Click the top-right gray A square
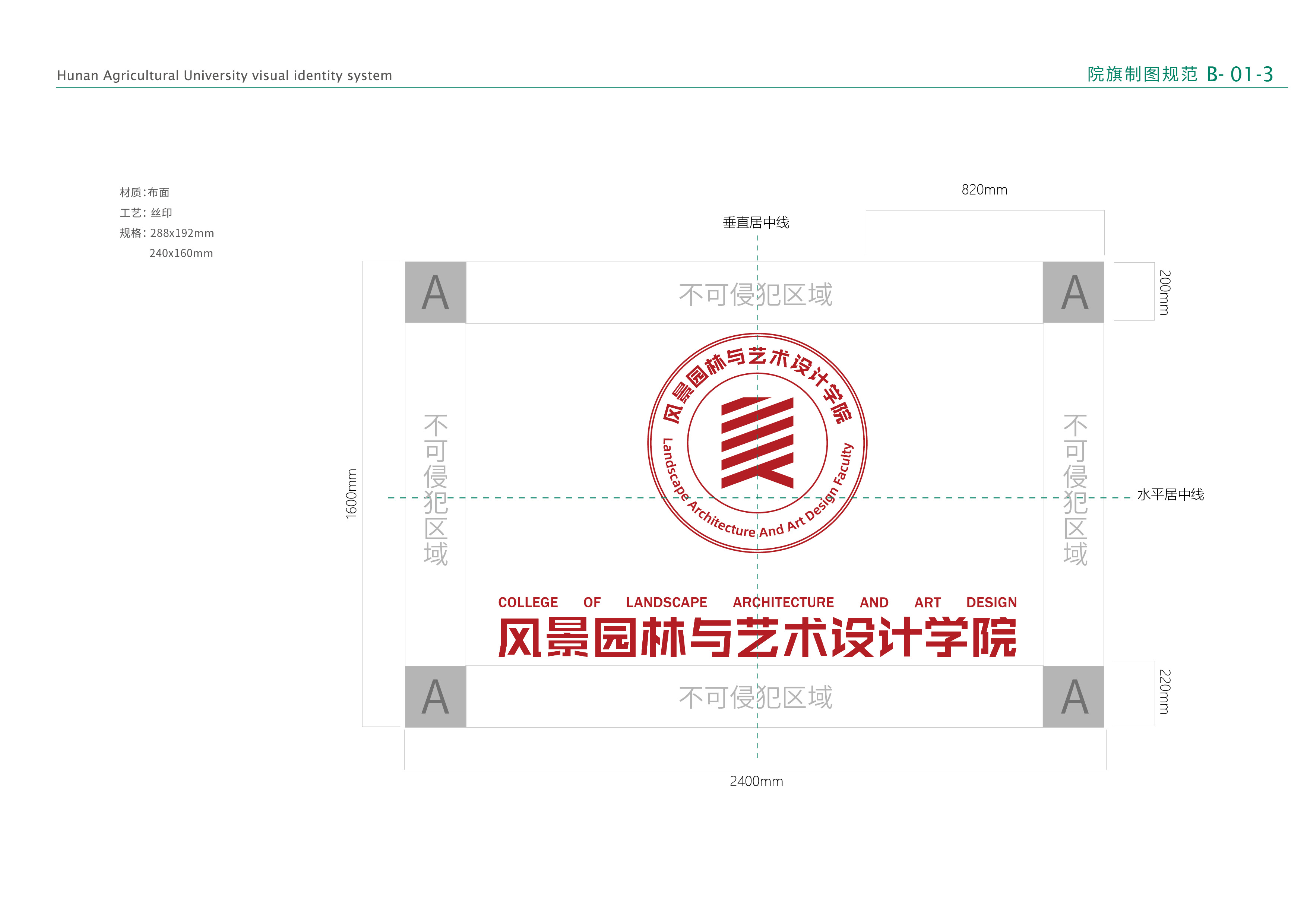 [x=1073, y=292]
